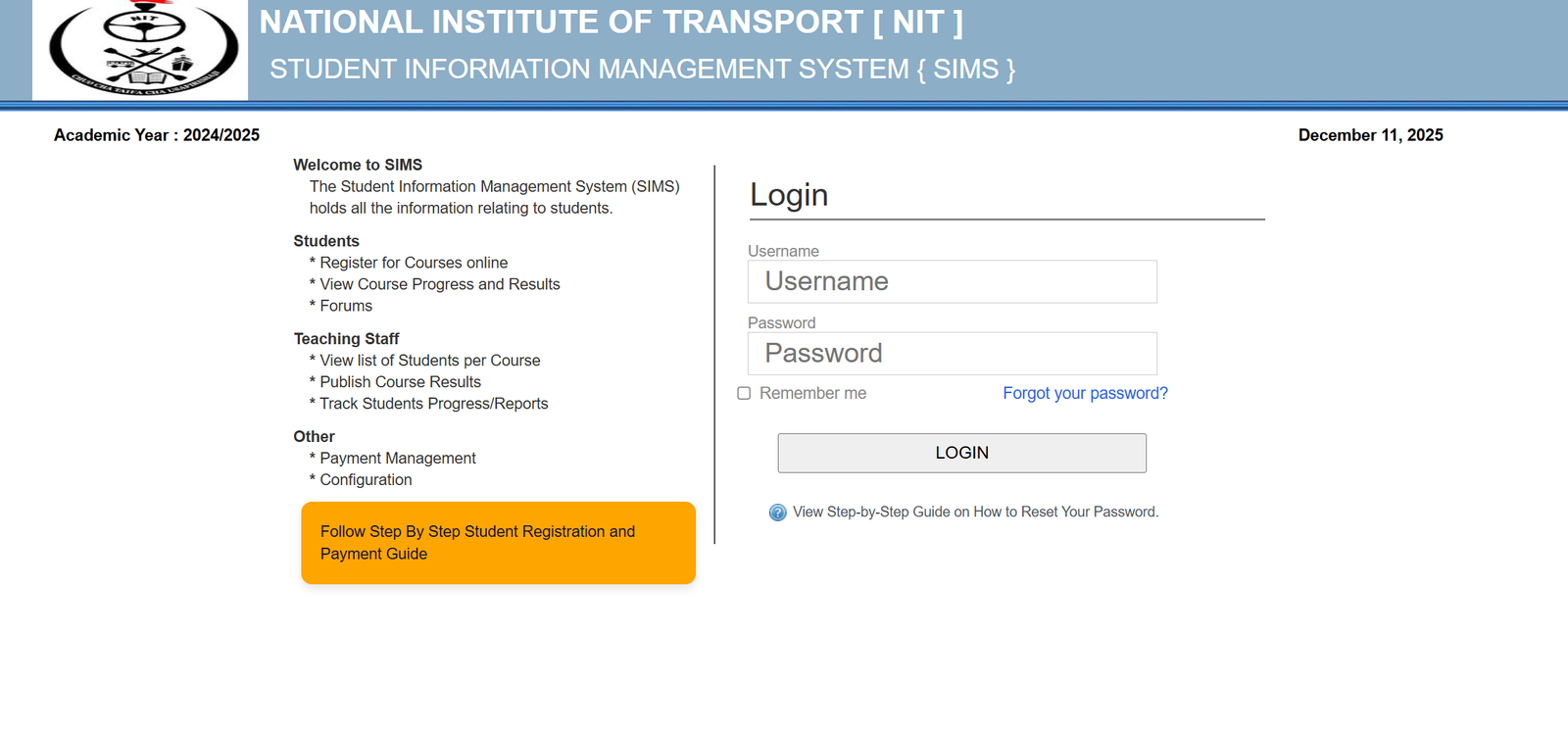Select the Publish Course Results item
The height and width of the screenshot is (733, 1568).
[400, 382]
